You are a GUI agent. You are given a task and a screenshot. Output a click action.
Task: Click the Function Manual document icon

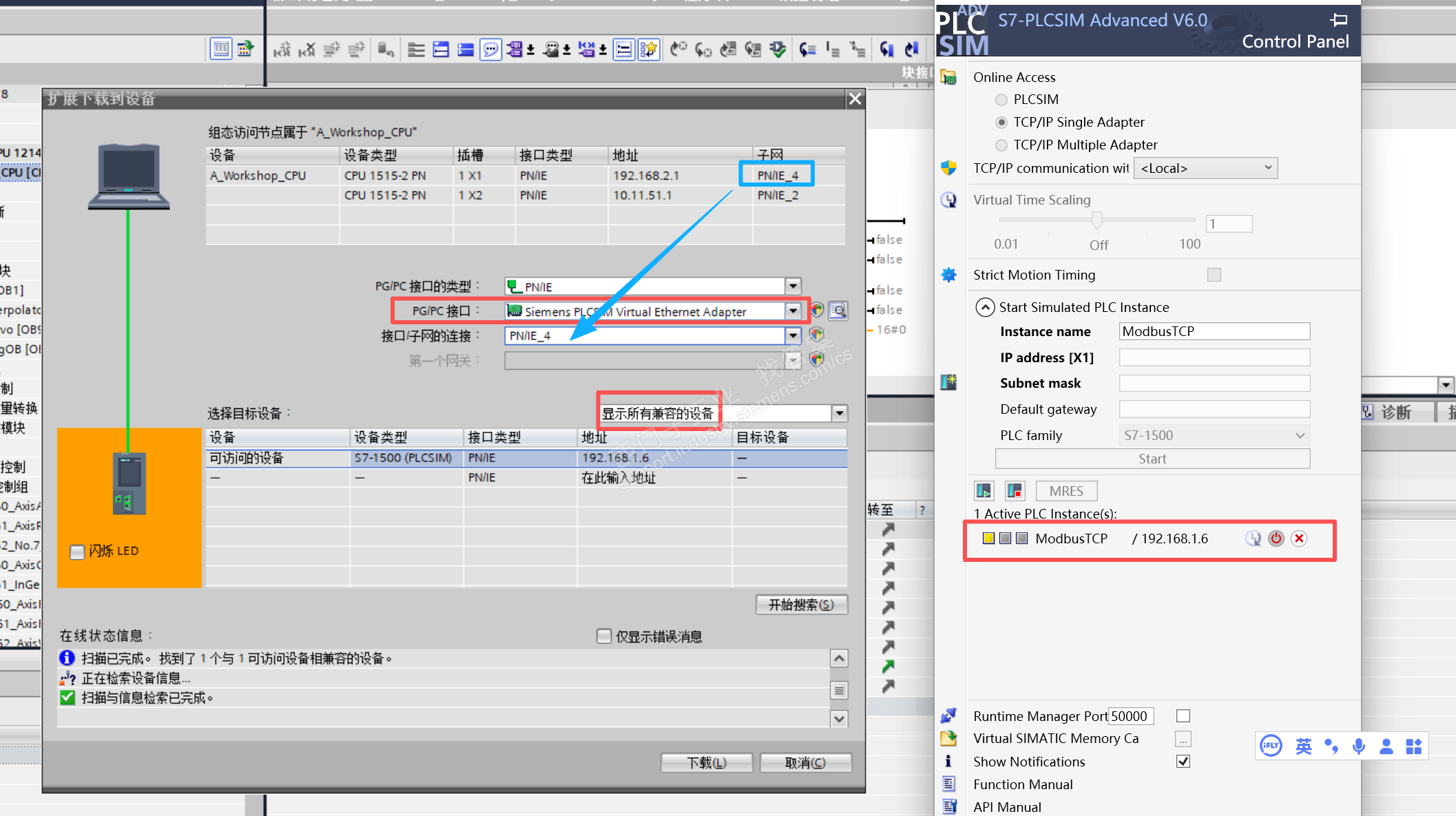click(x=948, y=784)
